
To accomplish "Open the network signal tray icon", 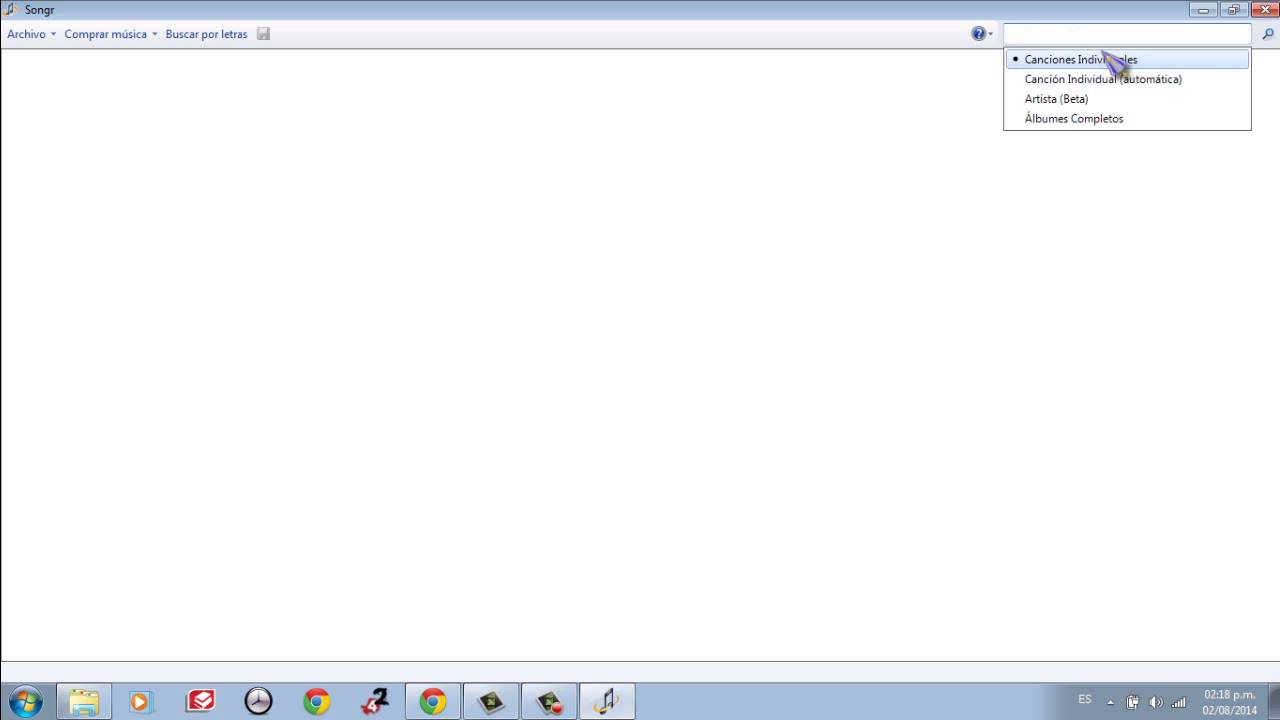I will coord(1179,702).
